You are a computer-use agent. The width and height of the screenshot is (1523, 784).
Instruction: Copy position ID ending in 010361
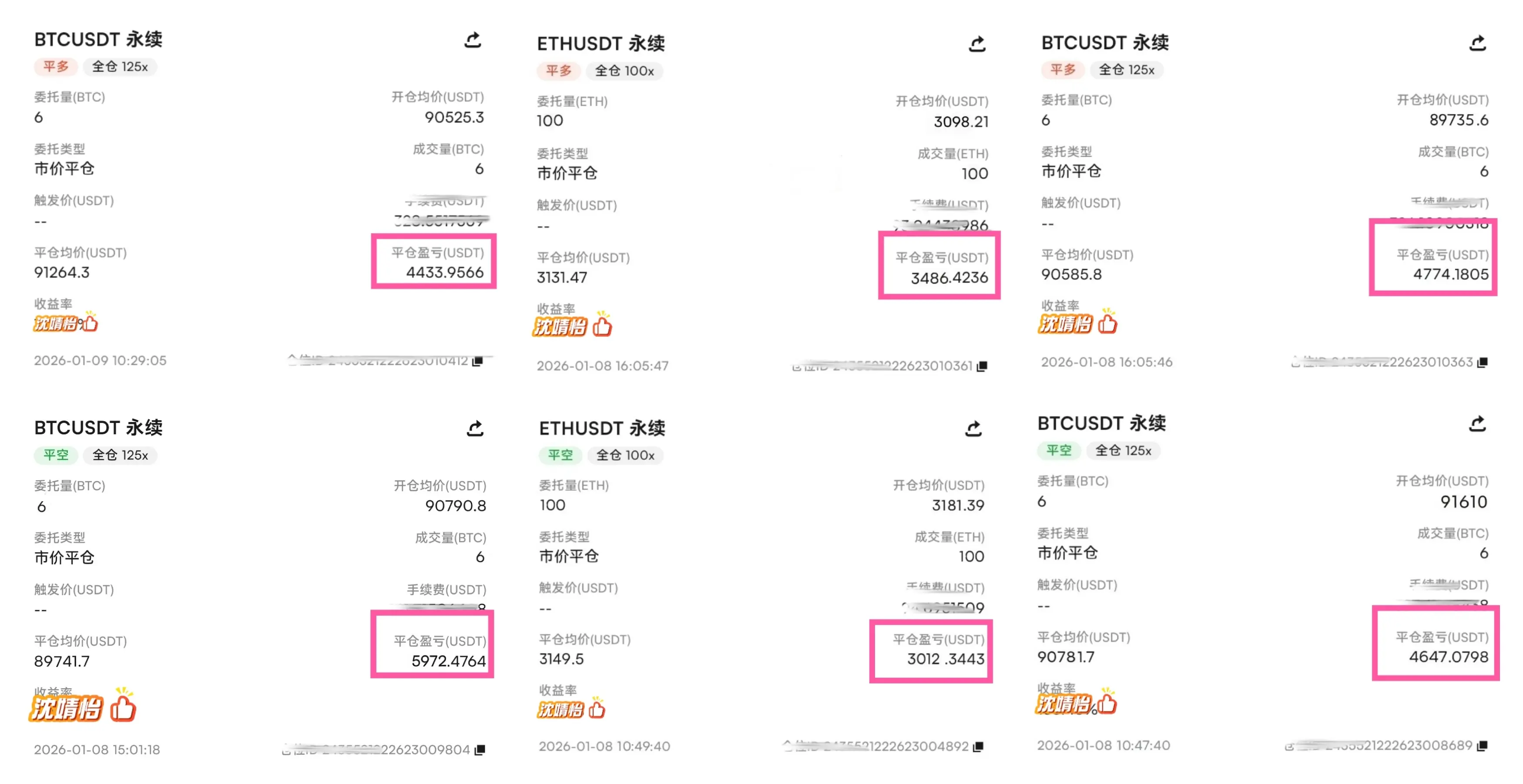[x=982, y=366]
